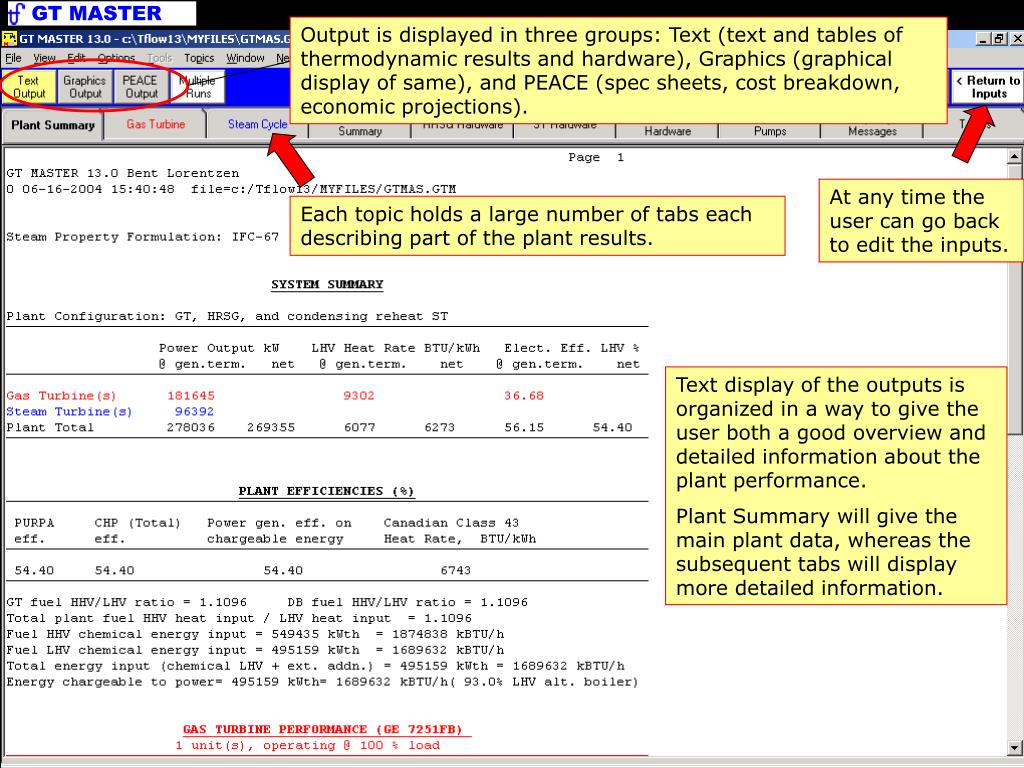
Task: Switch to the Gas Turbine tab
Action: point(155,124)
